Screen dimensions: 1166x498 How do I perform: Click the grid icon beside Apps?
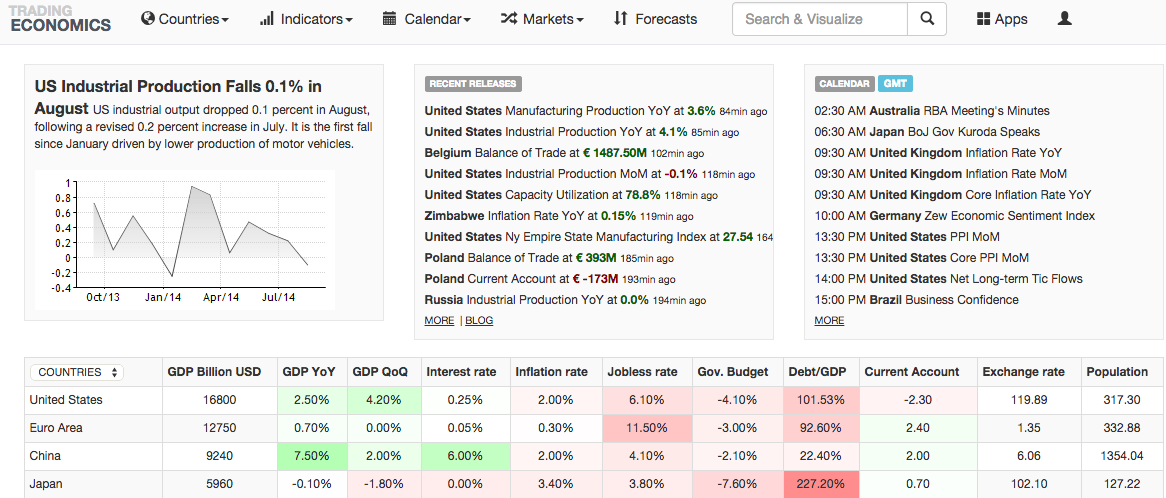984,19
